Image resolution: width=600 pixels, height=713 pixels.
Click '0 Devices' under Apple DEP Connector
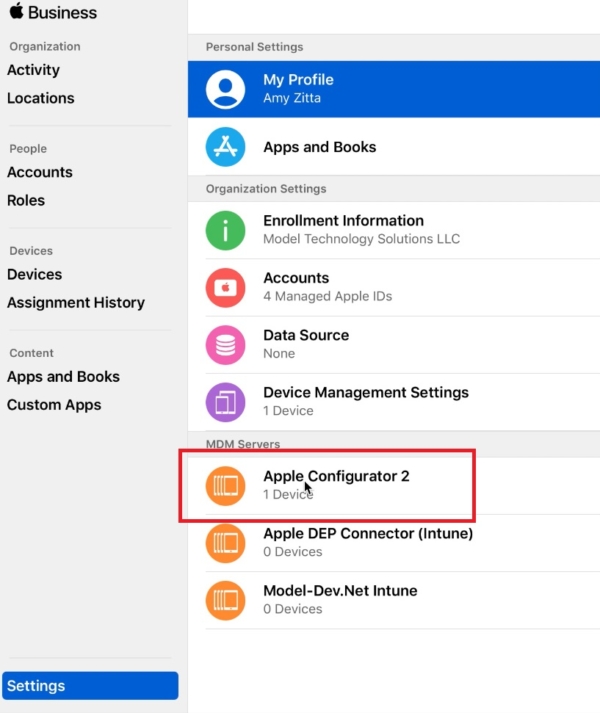pyautogui.click(x=292, y=552)
